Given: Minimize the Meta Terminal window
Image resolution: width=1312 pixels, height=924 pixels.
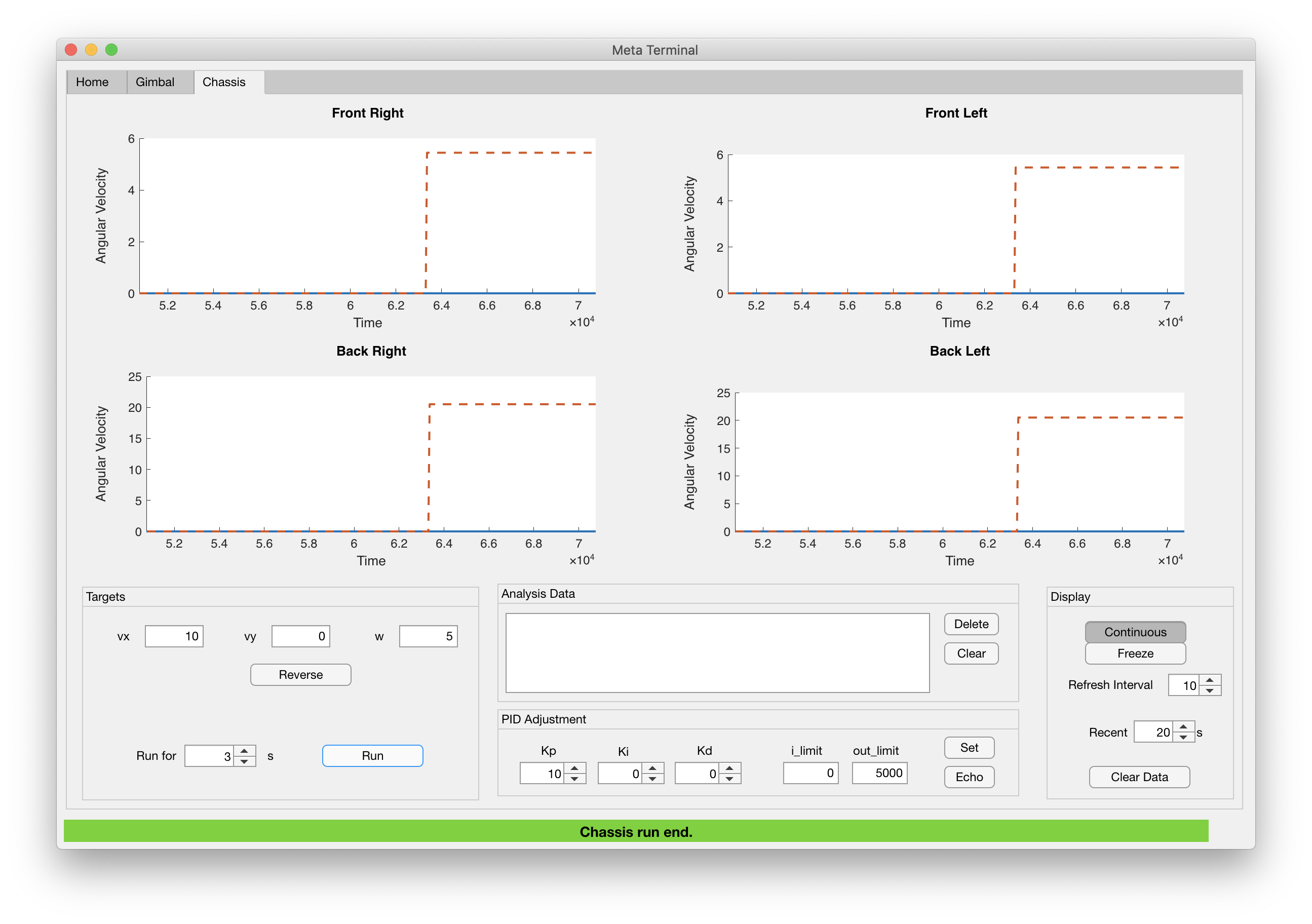Looking at the screenshot, I should click(x=91, y=50).
